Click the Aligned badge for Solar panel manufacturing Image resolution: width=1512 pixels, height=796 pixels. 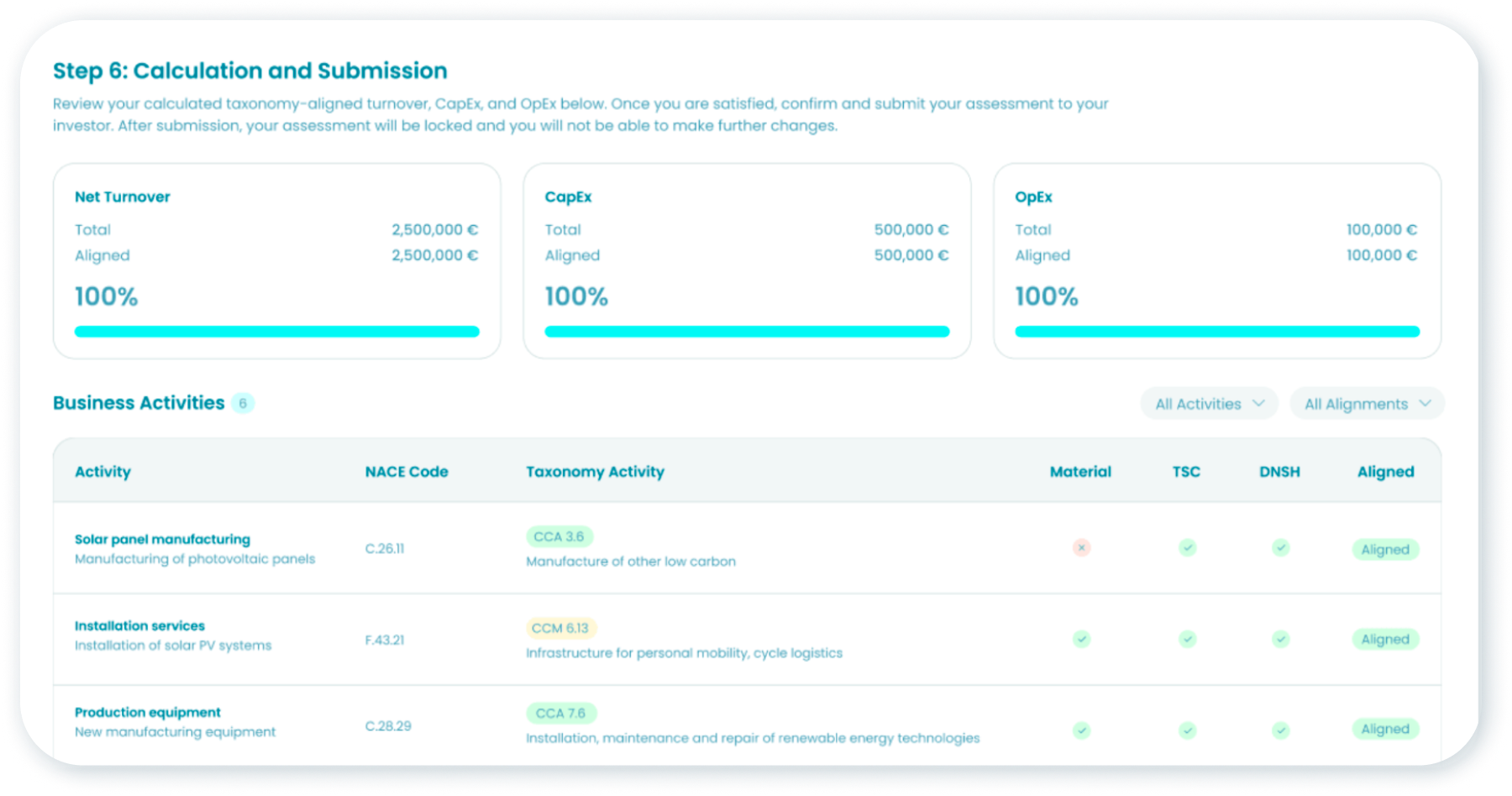[1385, 549]
